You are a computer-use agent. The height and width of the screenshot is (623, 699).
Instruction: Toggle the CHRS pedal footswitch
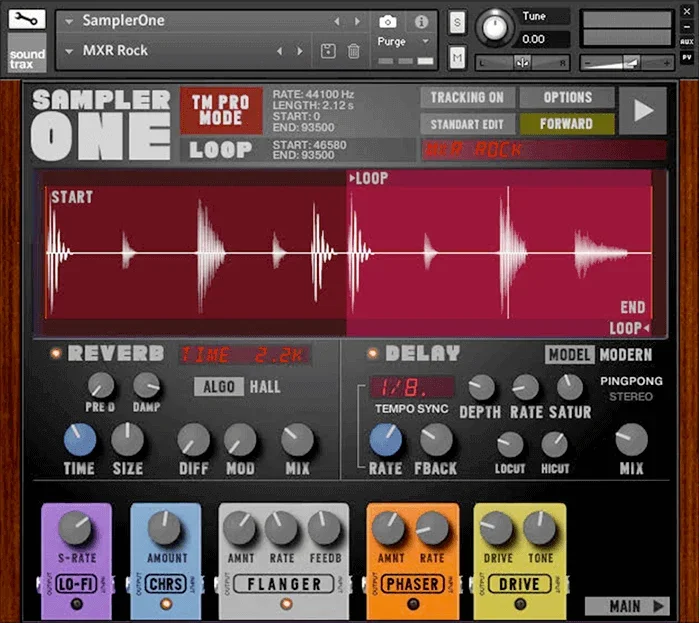(x=166, y=604)
